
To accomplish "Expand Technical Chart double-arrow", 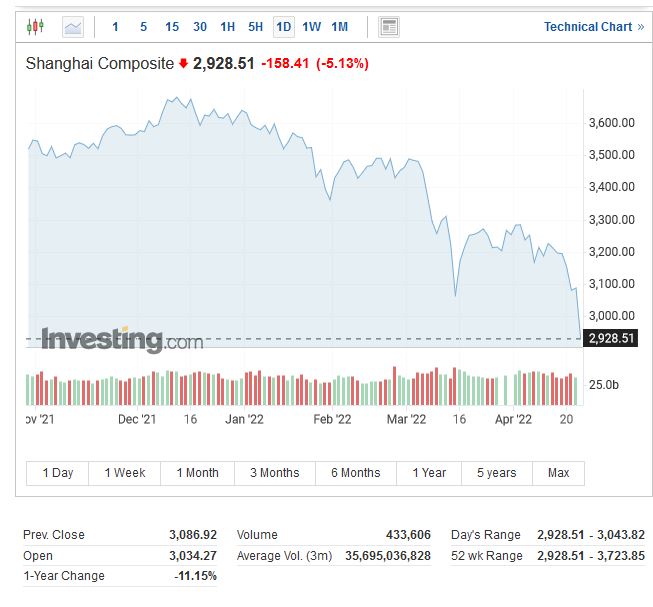I will click(x=641, y=27).
